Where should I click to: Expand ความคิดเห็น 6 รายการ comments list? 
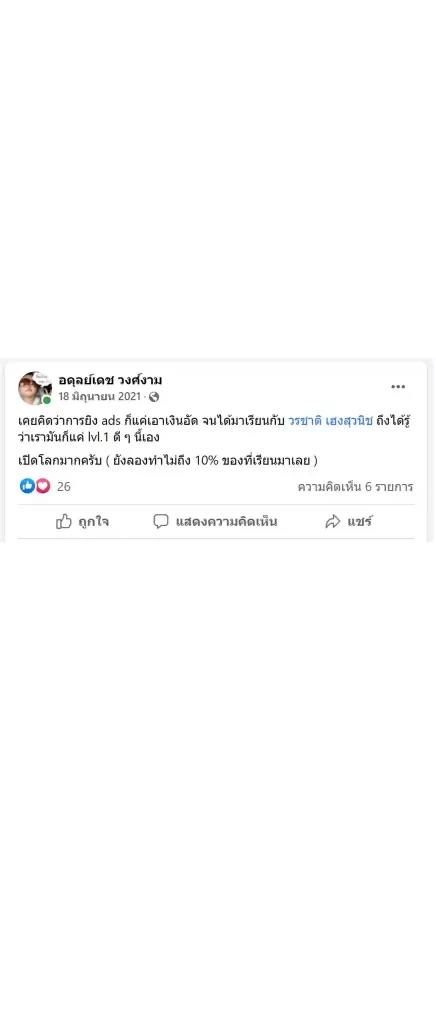pos(355,487)
